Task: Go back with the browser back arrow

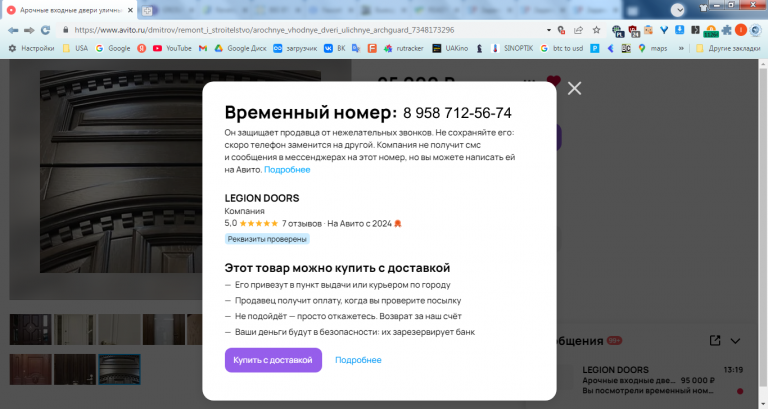Action: pyautogui.click(x=13, y=30)
